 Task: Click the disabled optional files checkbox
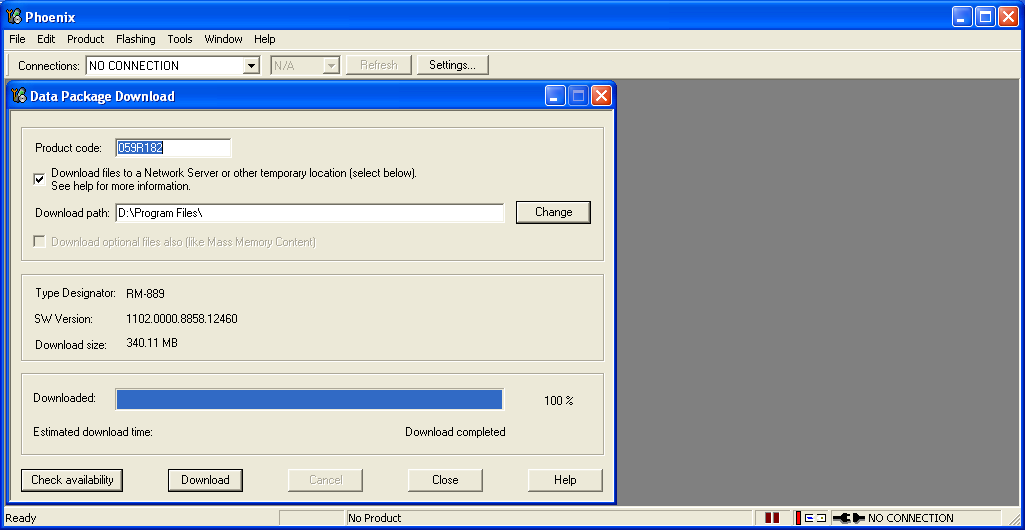pyautogui.click(x=40, y=242)
